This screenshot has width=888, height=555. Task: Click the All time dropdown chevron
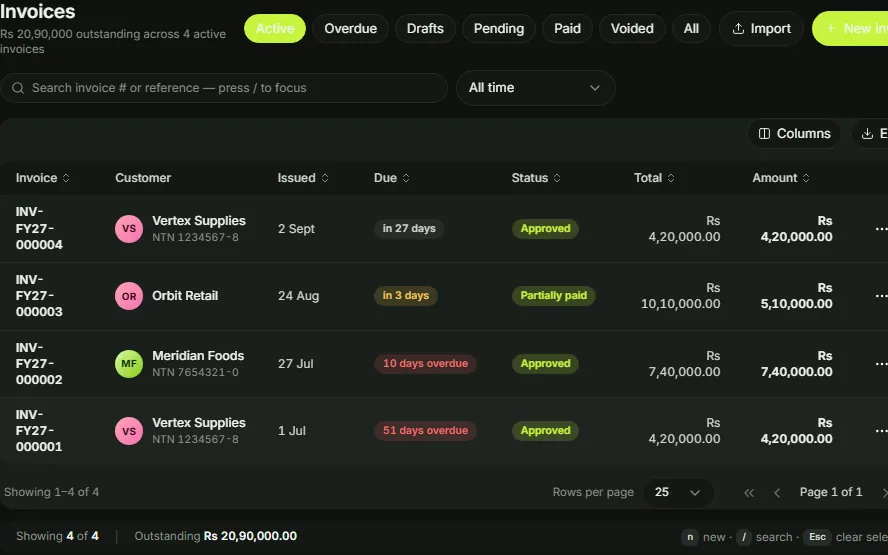point(595,88)
